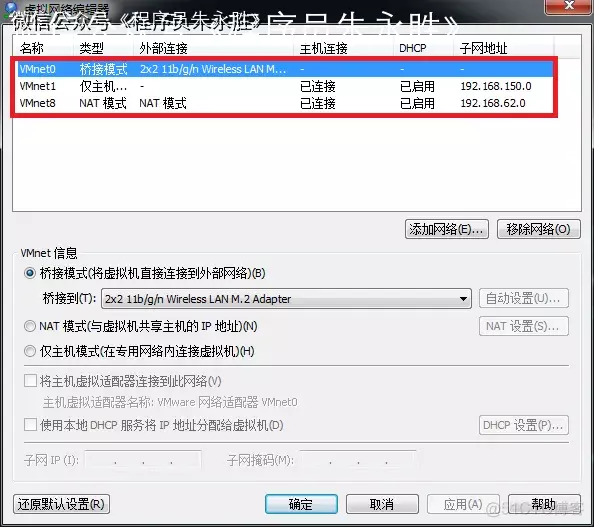Open DHCP settings button
Viewport: 594px width, 527px height.
524,425
